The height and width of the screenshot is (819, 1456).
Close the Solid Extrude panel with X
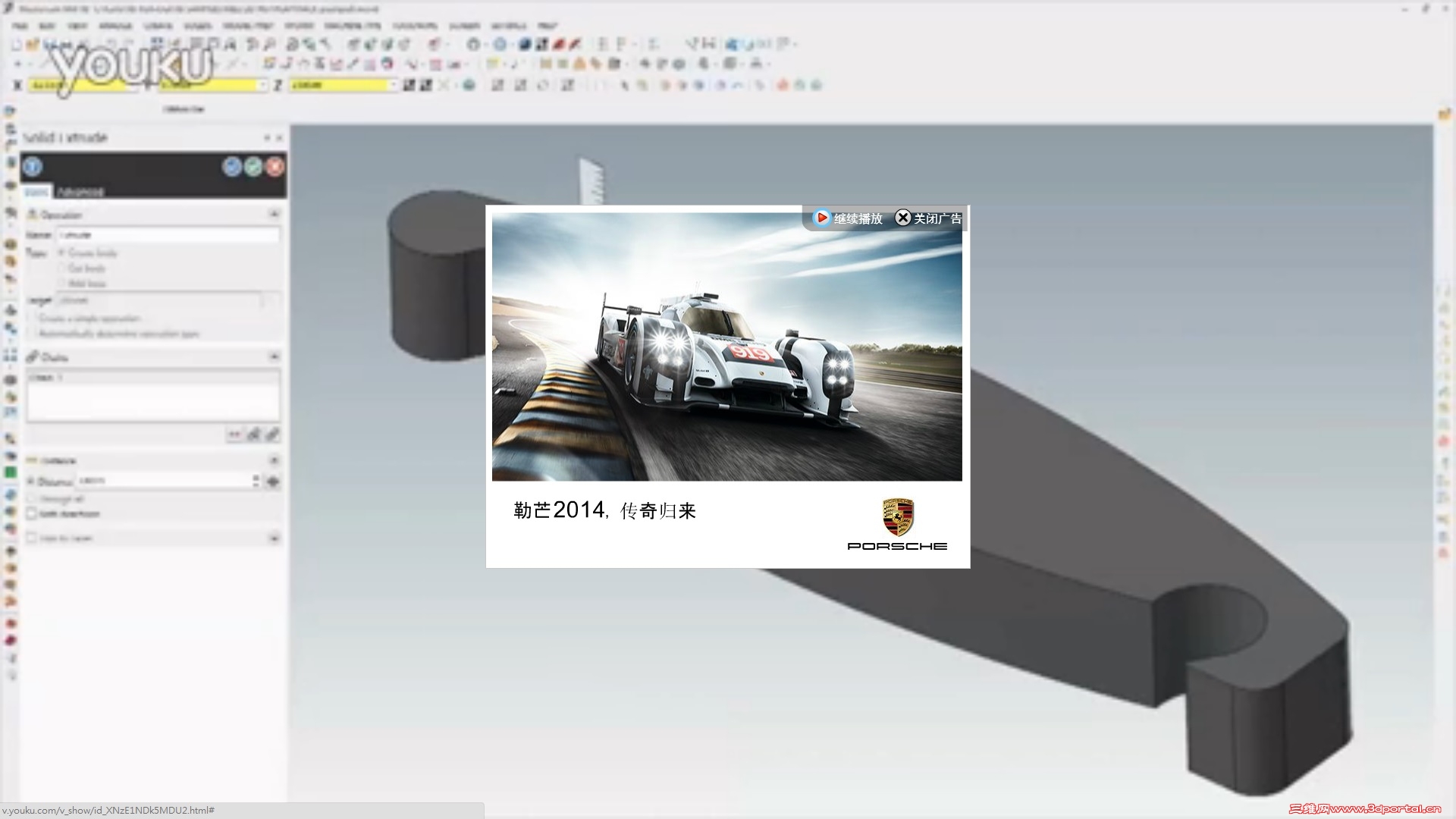pyautogui.click(x=279, y=138)
